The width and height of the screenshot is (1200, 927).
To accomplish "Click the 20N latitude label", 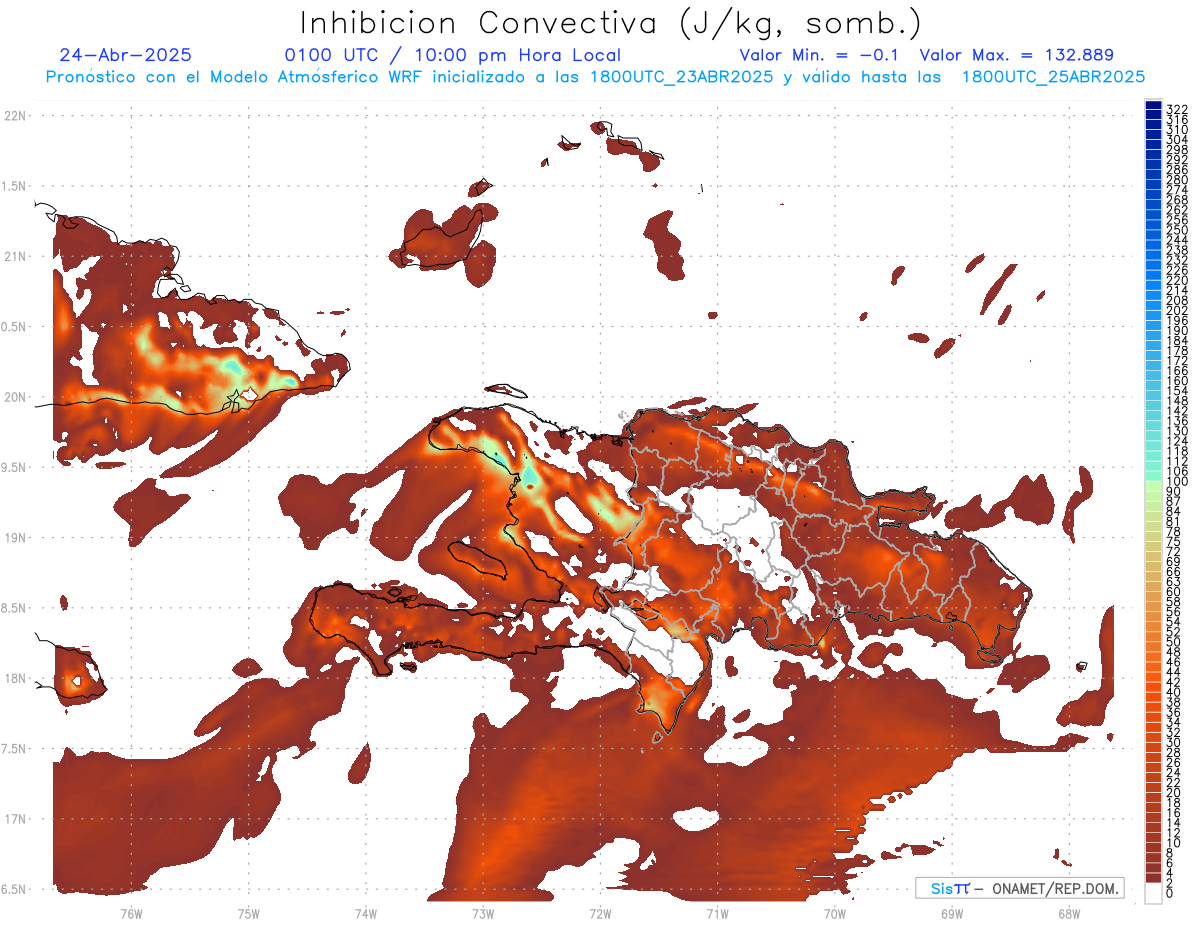I will pos(14,397).
